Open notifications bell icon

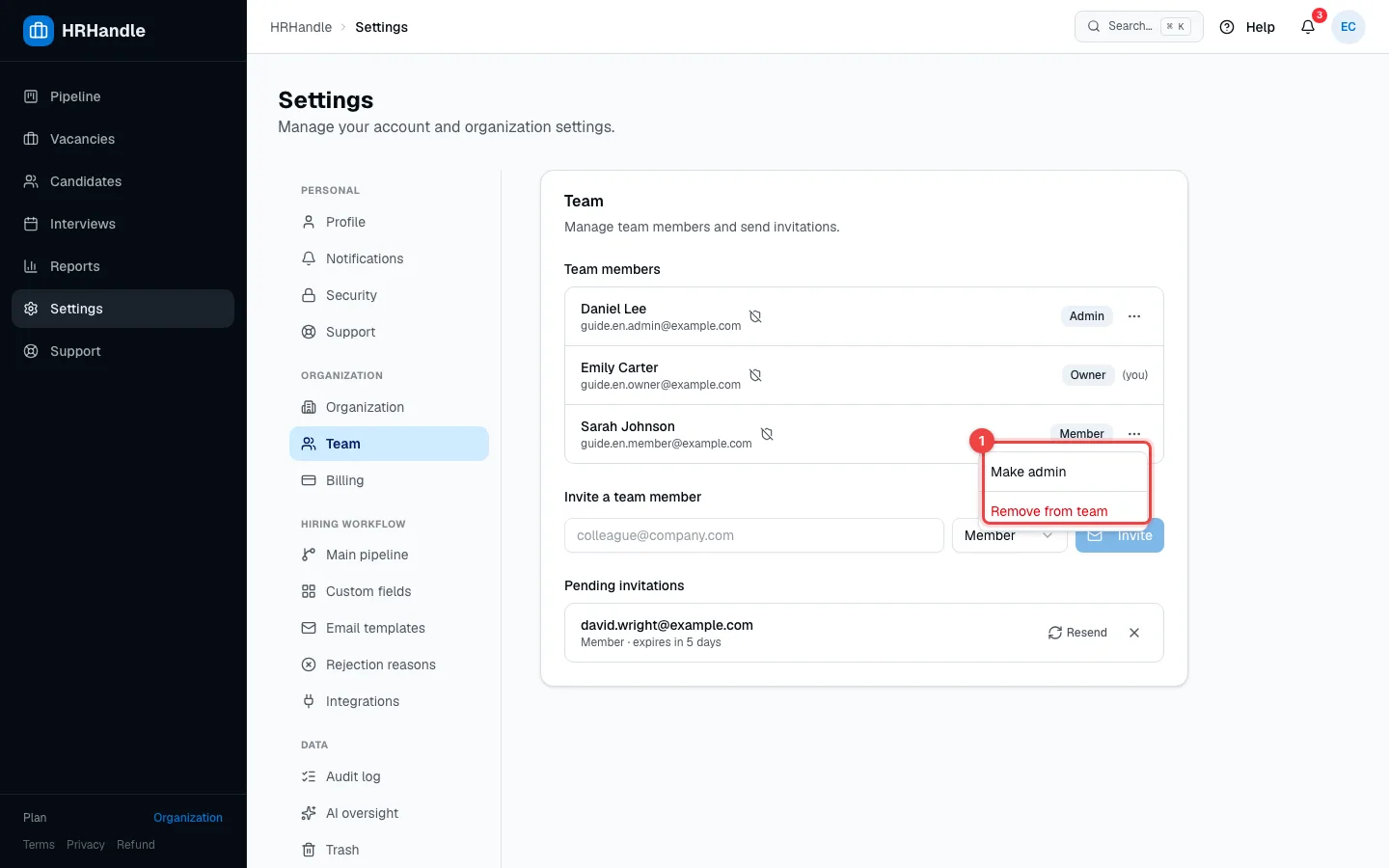(x=1308, y=27)
